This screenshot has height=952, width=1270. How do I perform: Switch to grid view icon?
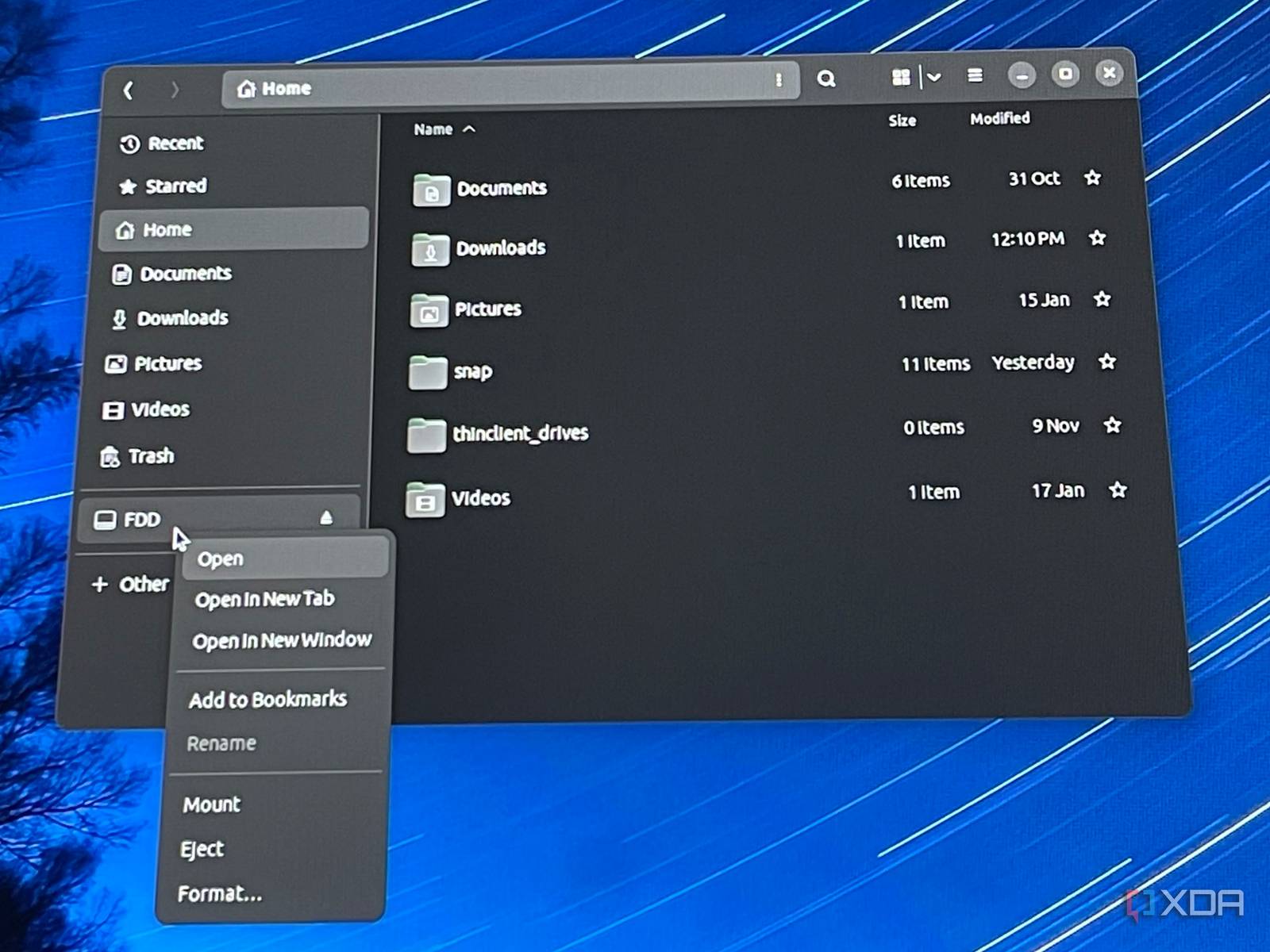[x=901, y=77]
